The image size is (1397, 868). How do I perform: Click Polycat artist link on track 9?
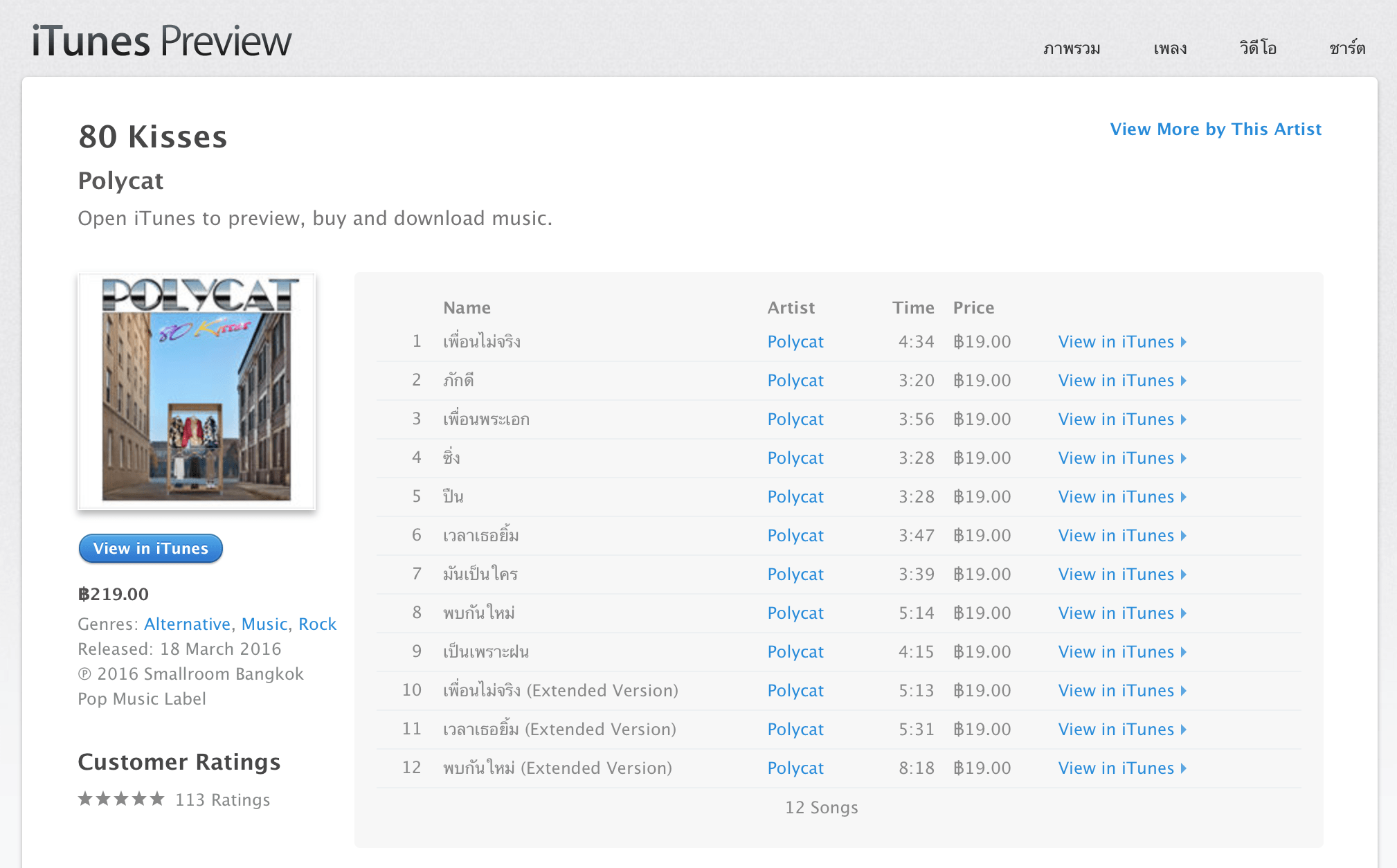795,652
